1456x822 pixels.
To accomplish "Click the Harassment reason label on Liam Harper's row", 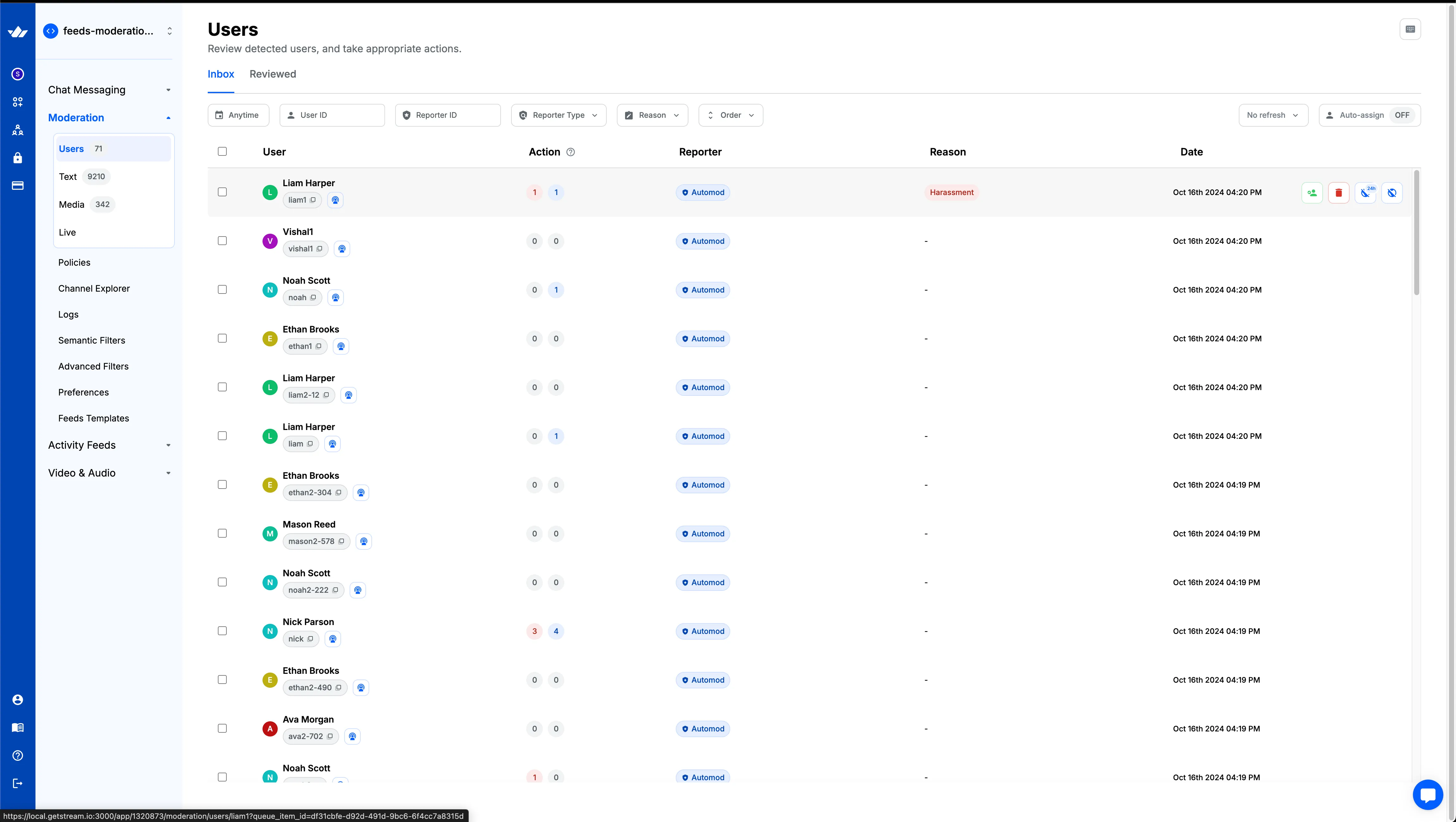I will [x=951, y=192].
